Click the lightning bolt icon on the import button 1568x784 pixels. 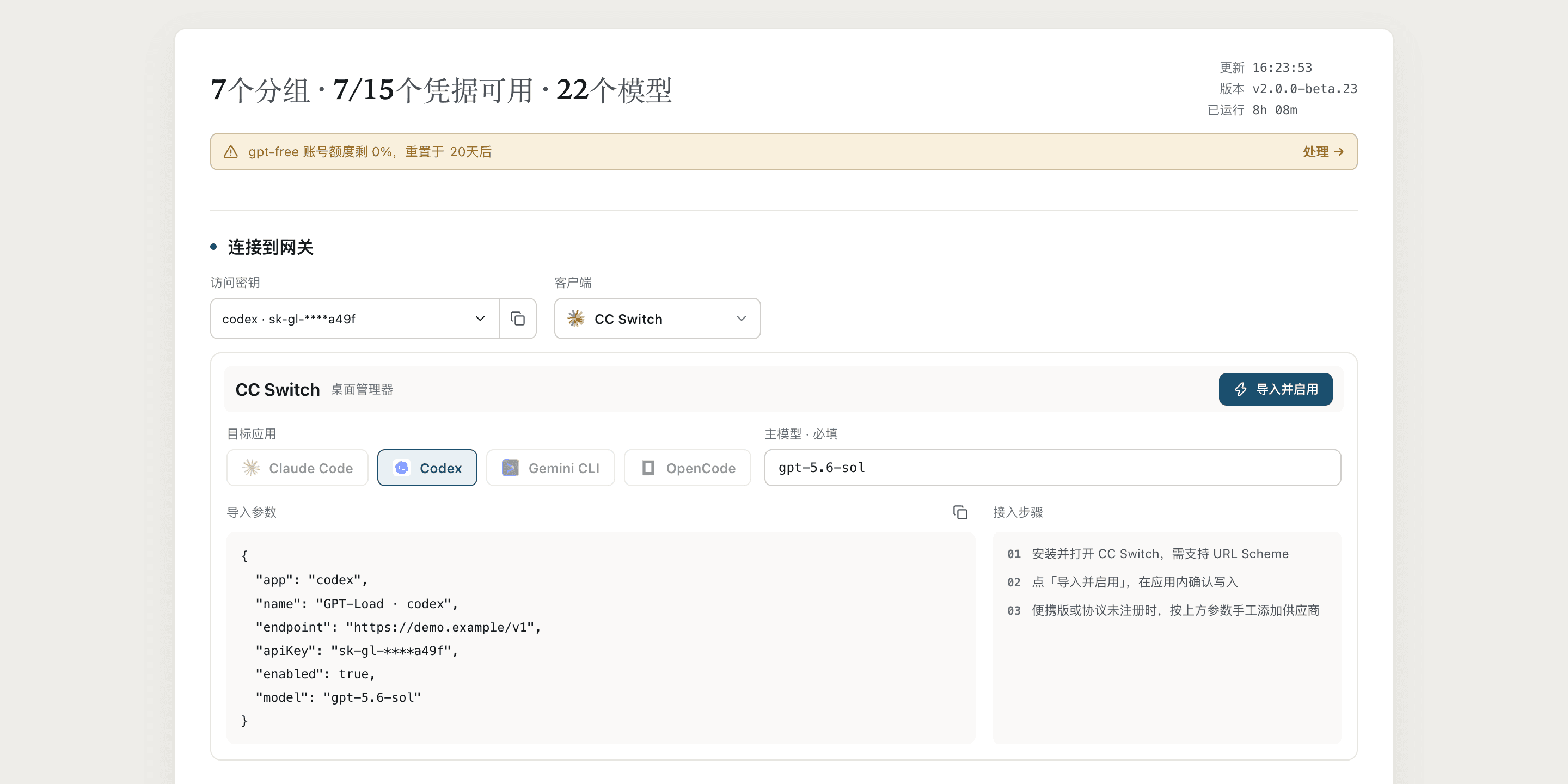click(1241, 390)
